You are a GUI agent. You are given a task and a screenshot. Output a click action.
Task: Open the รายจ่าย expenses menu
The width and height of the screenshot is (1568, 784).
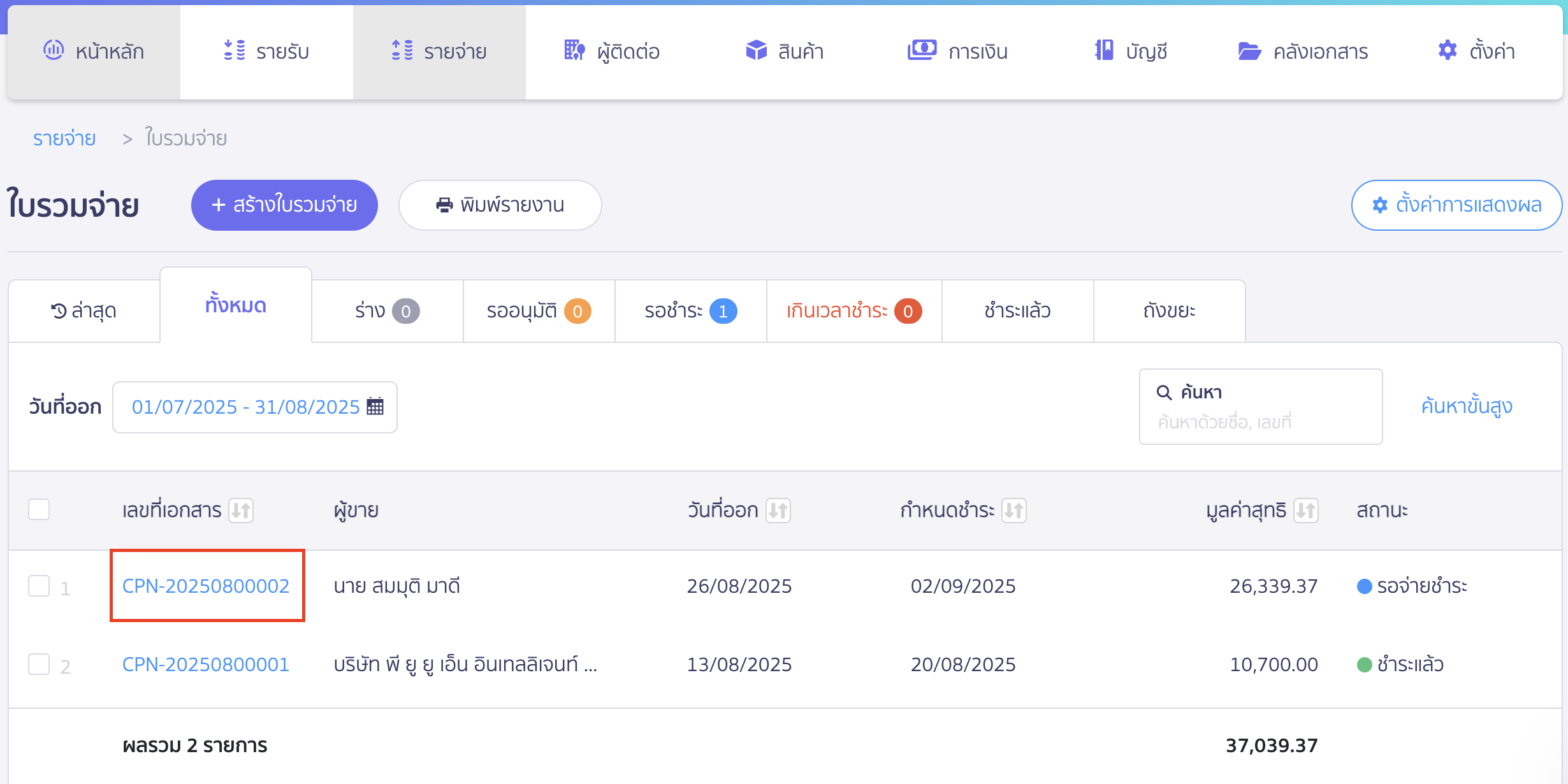(439, 51)
